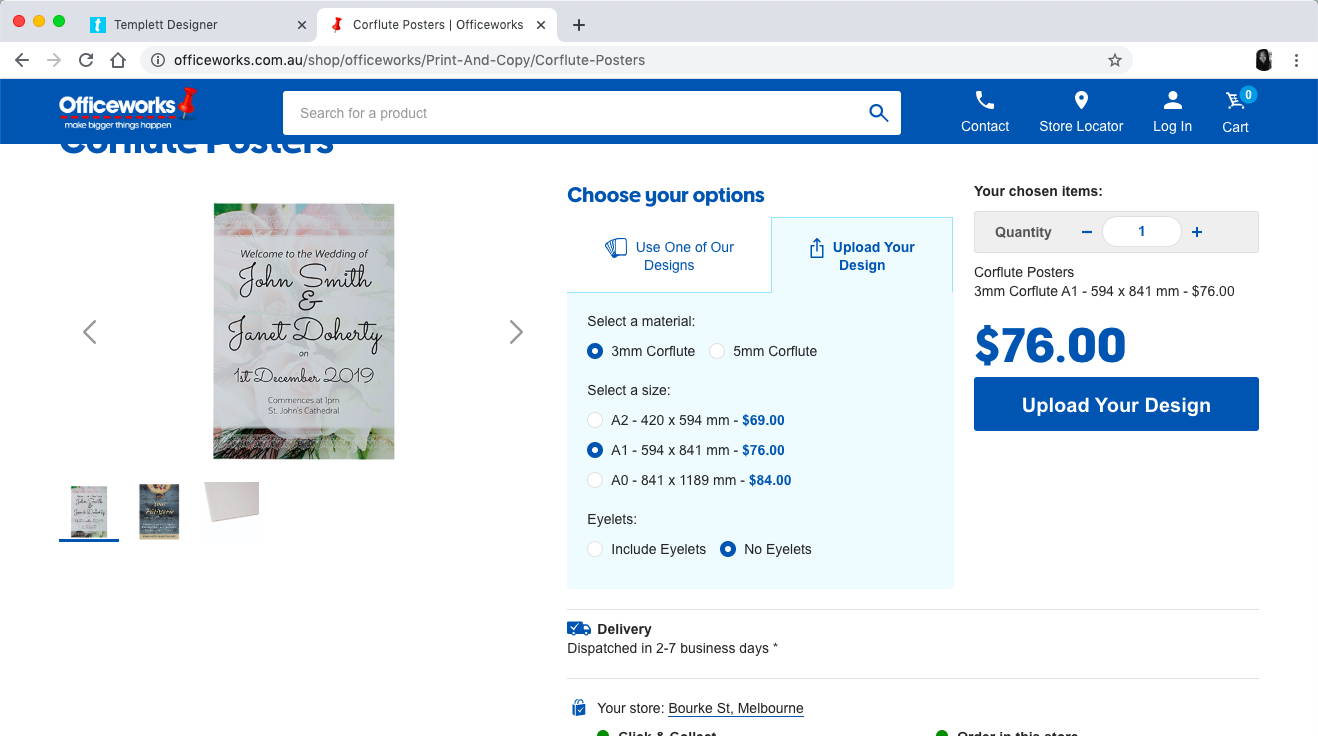
Task: Click the browser forward arrow
Action: coord(54,60)
